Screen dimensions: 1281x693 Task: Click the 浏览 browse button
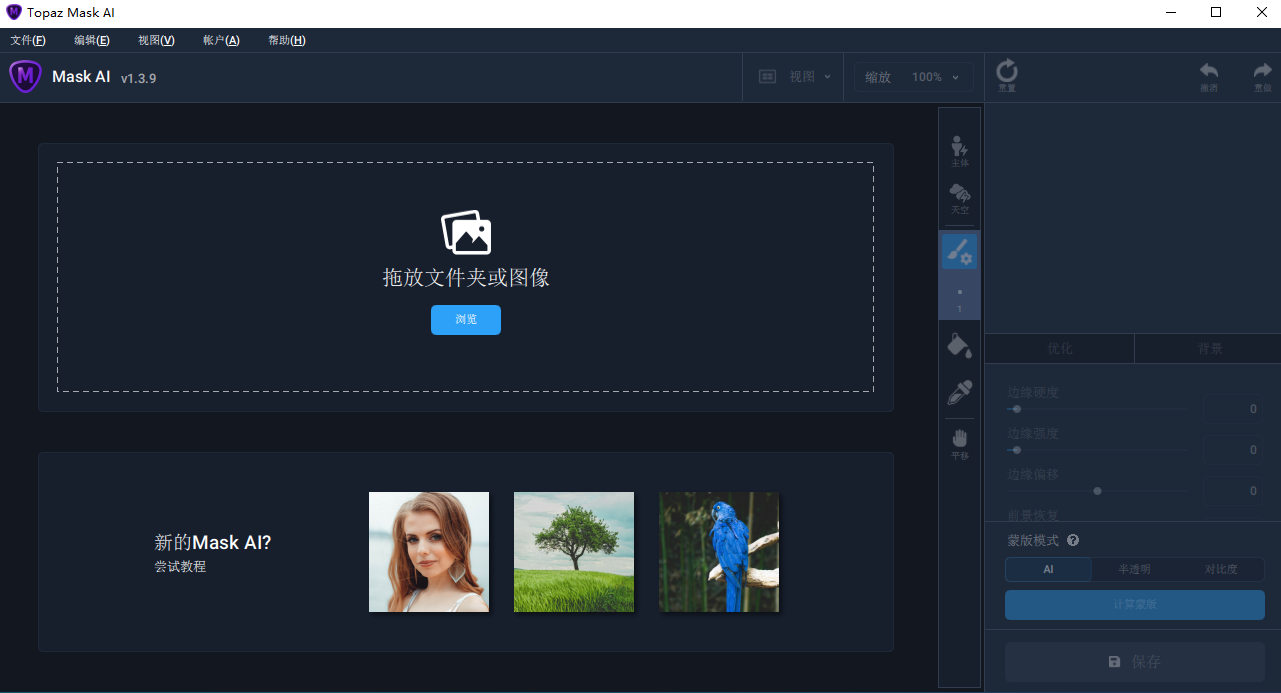466,320
